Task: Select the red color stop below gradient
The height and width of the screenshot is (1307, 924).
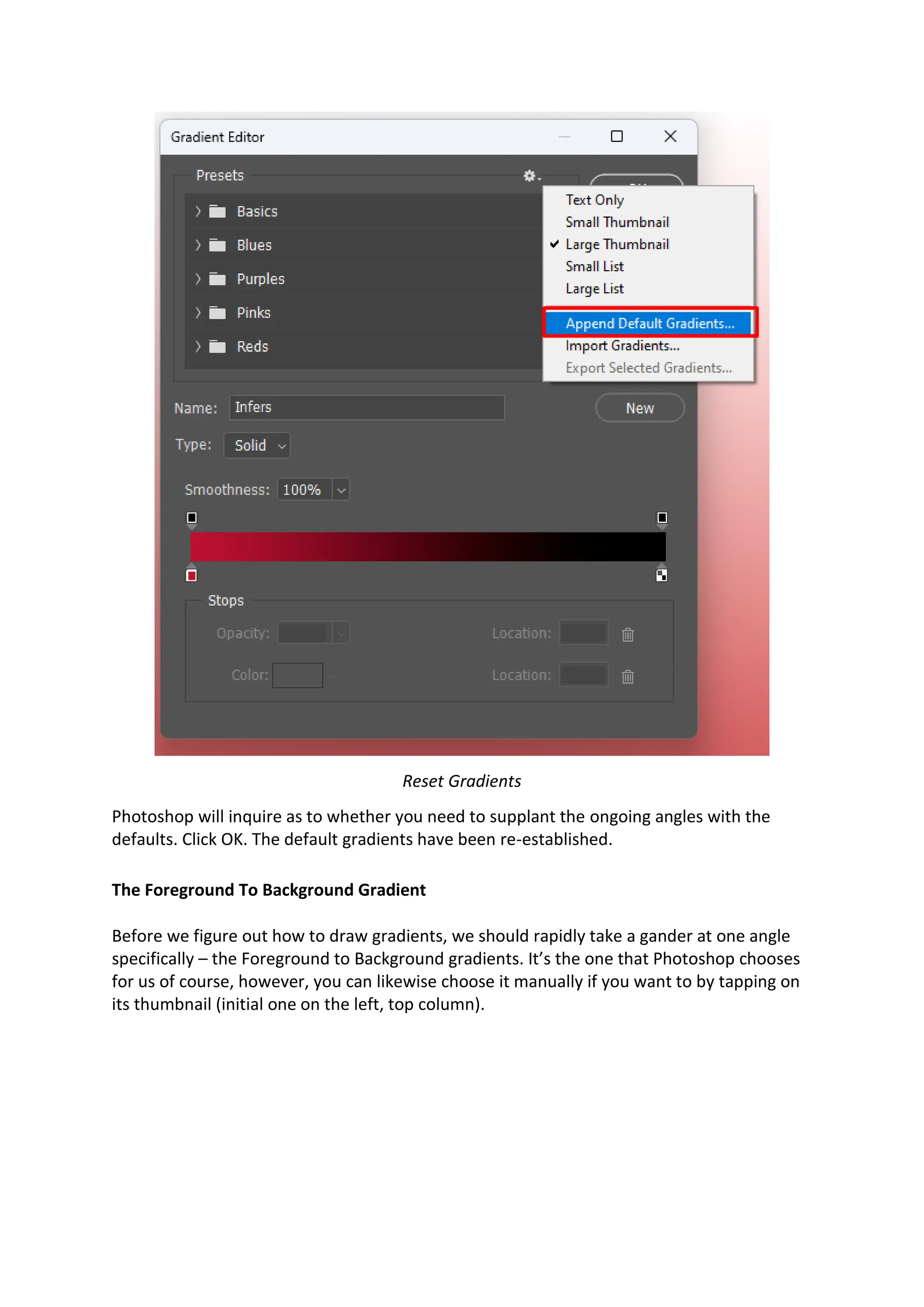Action: [x=192, y=574]
